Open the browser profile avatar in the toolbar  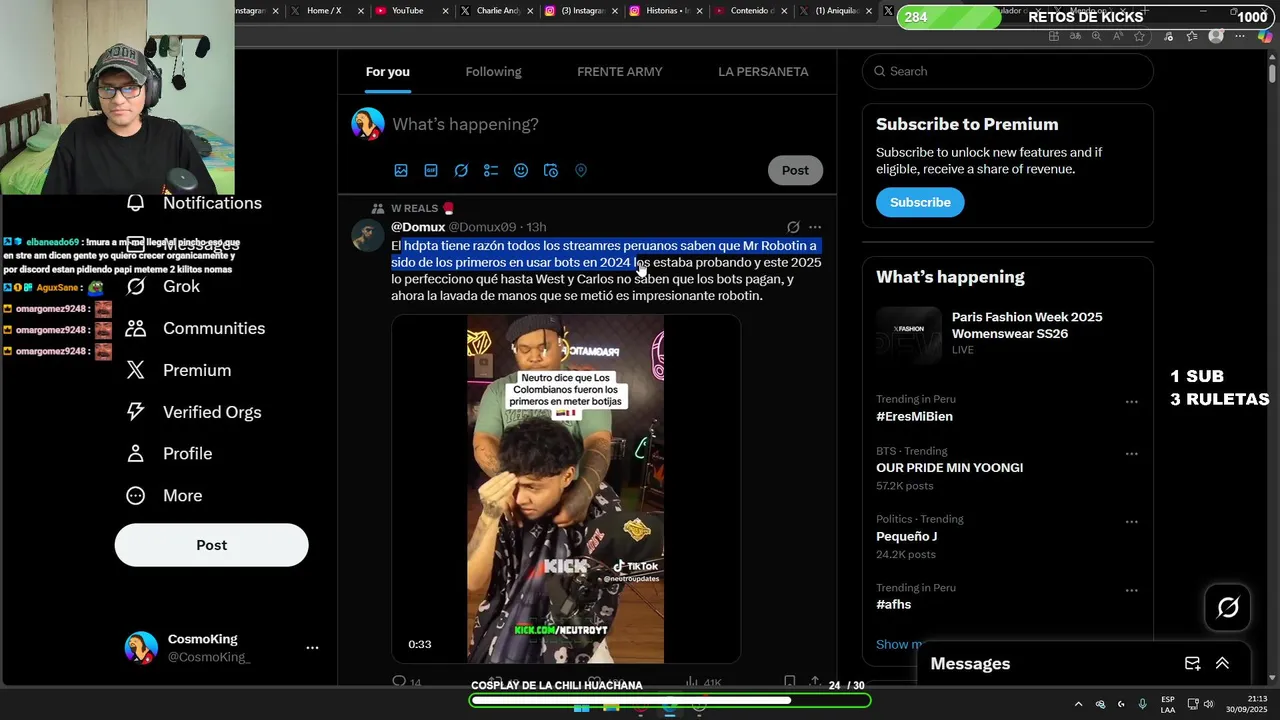1216,36
